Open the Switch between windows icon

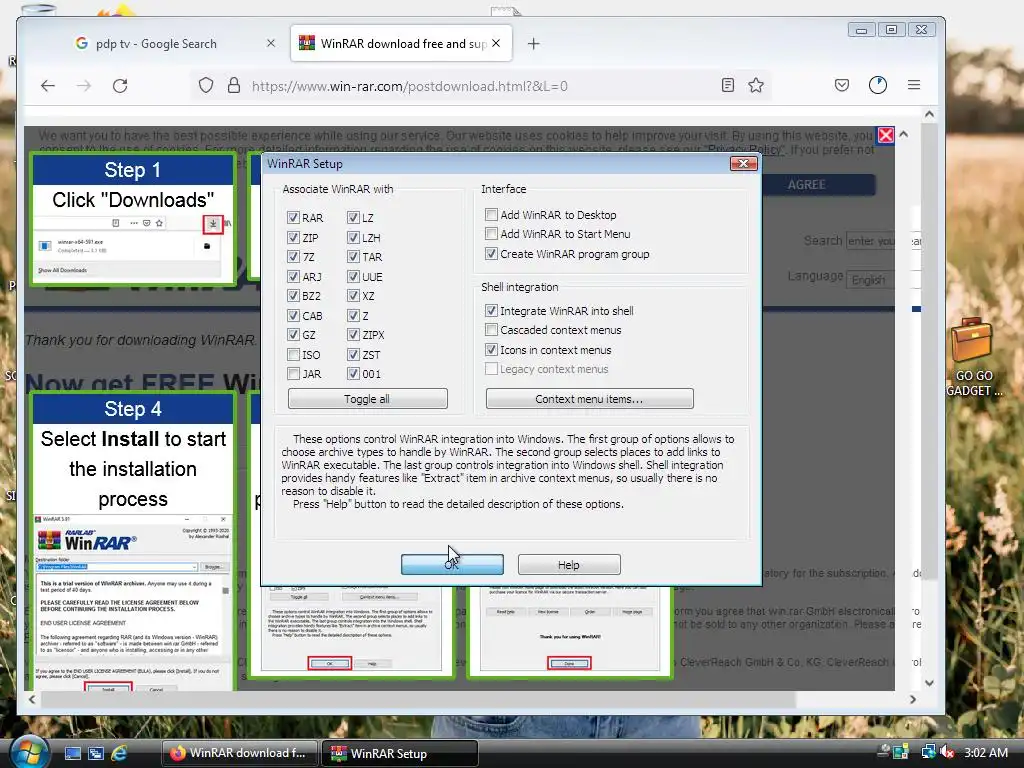(96, 753)
